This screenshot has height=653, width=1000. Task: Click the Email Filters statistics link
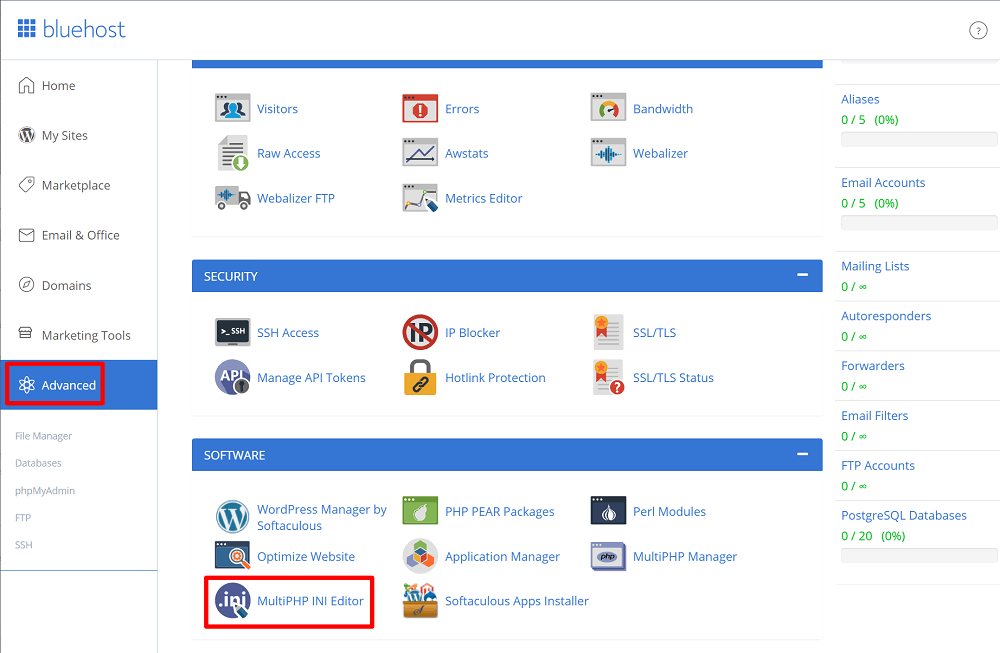click(874, 415)
